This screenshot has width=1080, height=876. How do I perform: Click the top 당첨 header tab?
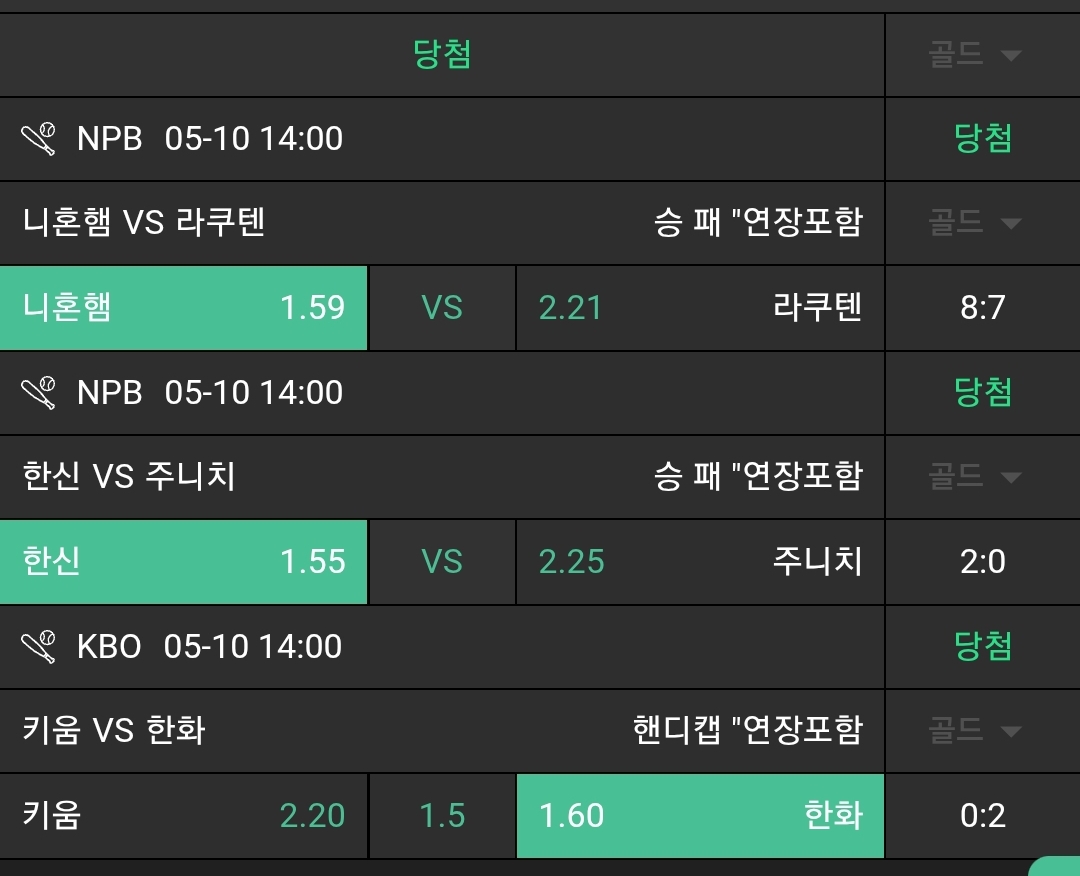pyautogui.click(x=442, y=55)
